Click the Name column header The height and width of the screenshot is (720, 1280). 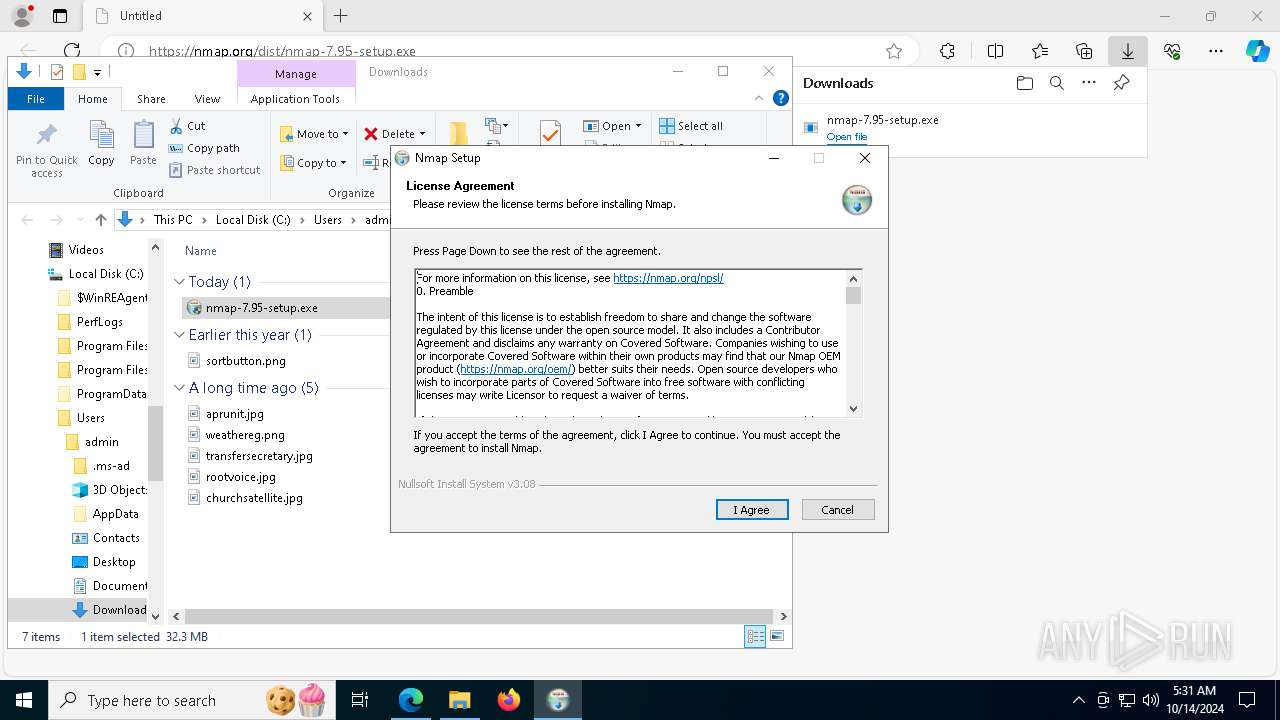click(201, 251)
